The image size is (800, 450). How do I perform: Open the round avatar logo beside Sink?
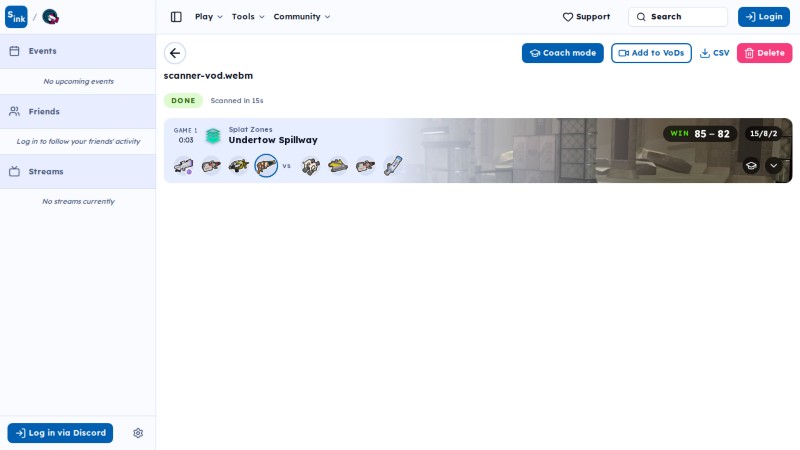click(50, 17)
